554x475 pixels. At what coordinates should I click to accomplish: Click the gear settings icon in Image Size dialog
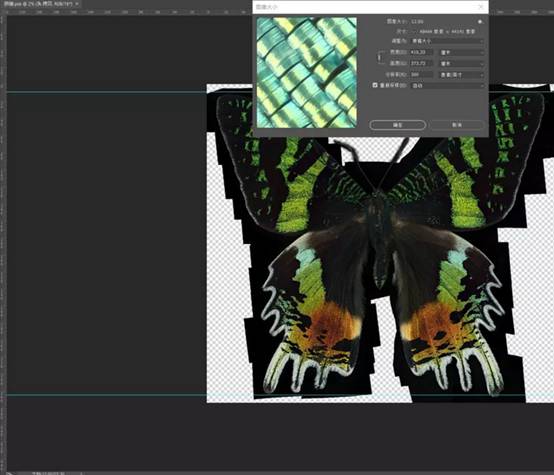(480, 22)
